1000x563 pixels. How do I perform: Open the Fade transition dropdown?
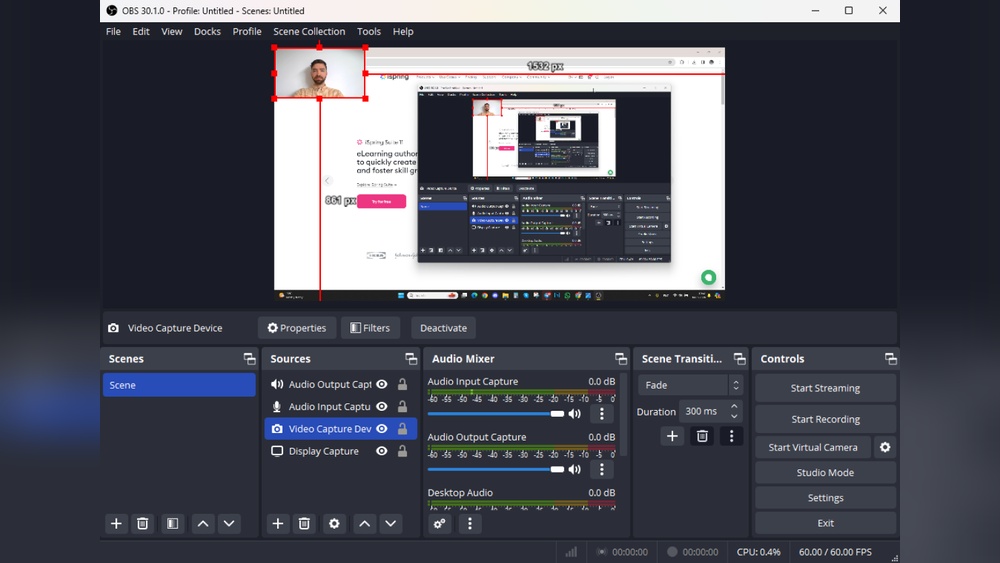pyautogui.click(x=690, y=385)
